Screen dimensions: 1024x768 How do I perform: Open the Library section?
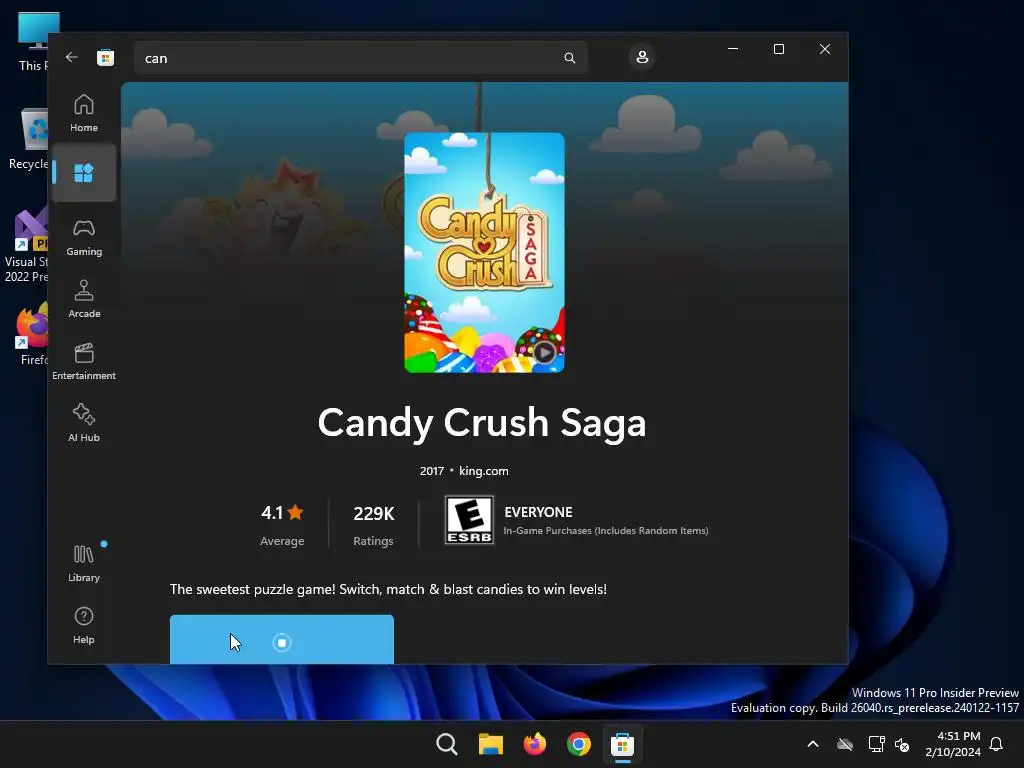[84, 563]
